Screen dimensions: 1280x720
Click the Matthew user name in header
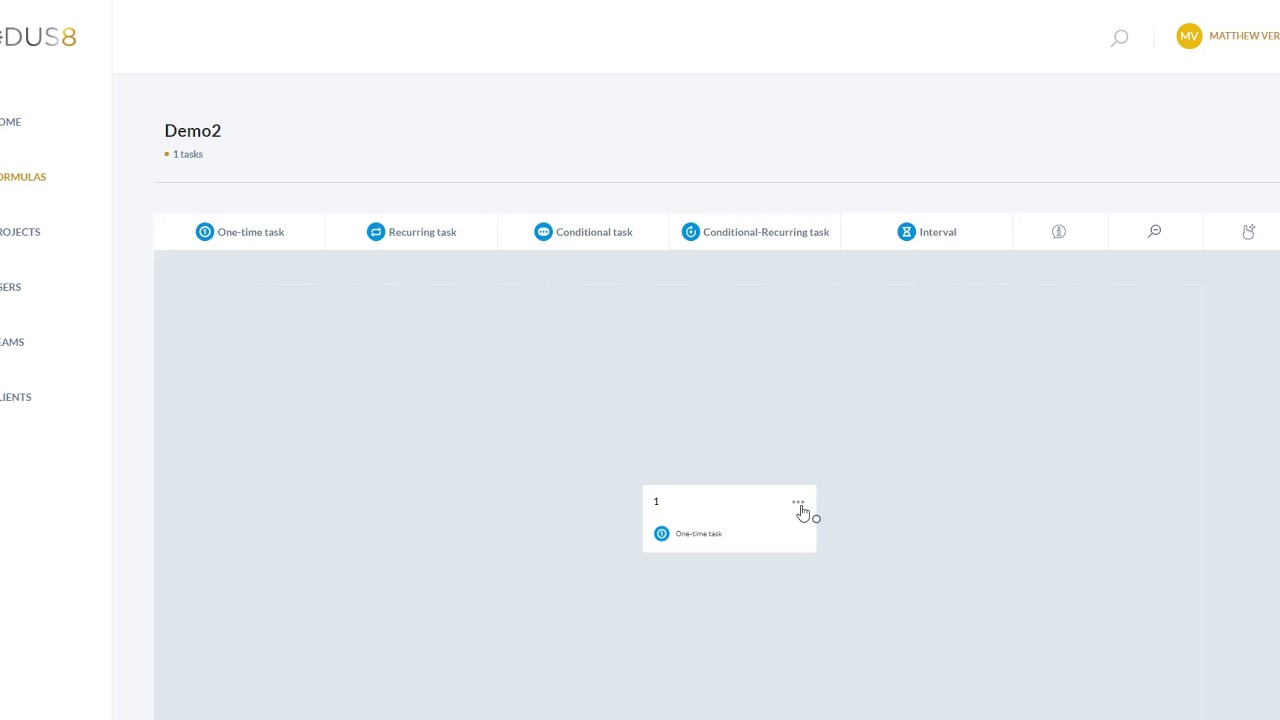point(1244,36)
